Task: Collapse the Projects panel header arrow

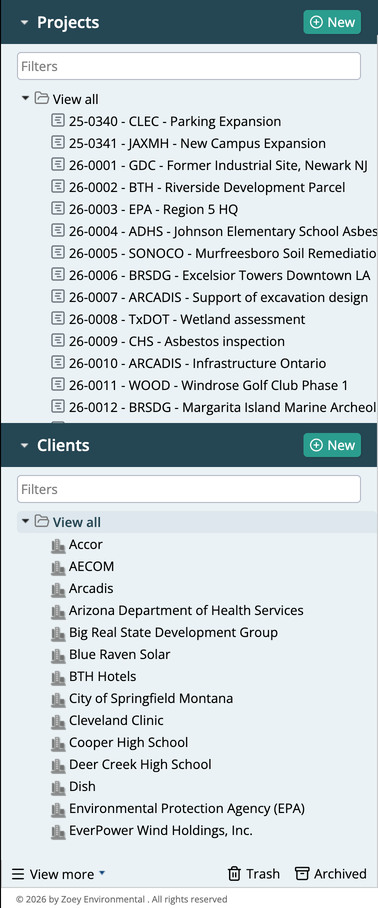Action: tap(24, 23)
